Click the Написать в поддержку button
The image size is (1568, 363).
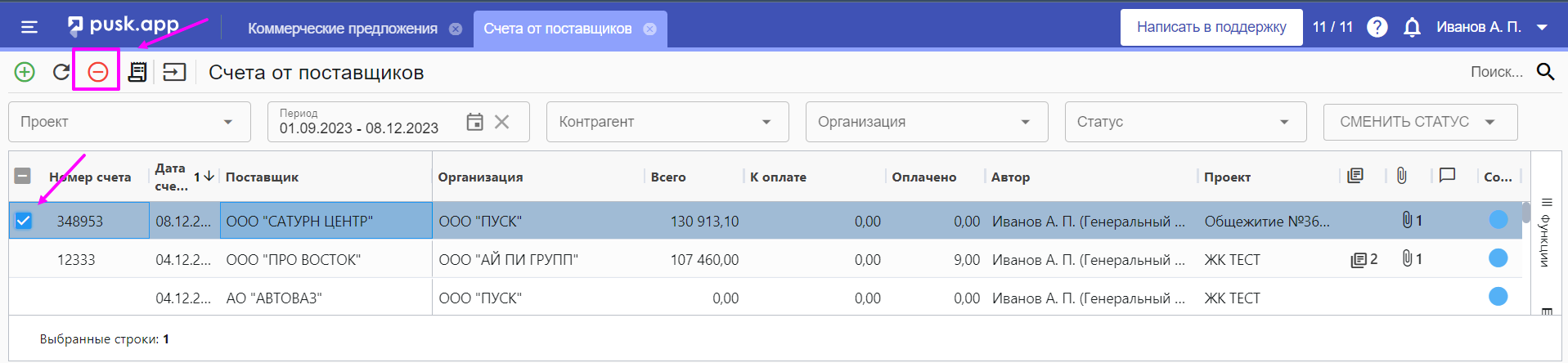1211,27
